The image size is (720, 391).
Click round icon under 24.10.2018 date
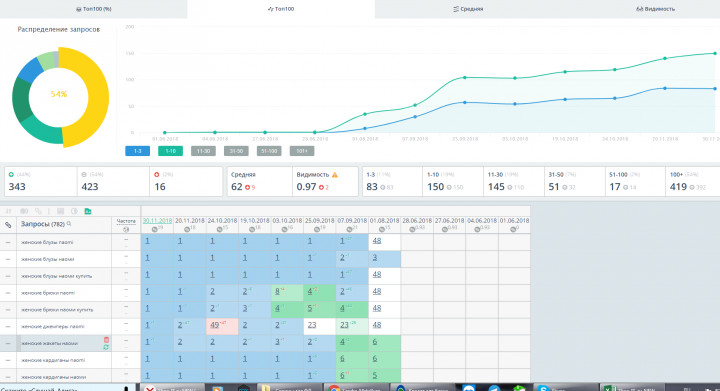point(219,229)
